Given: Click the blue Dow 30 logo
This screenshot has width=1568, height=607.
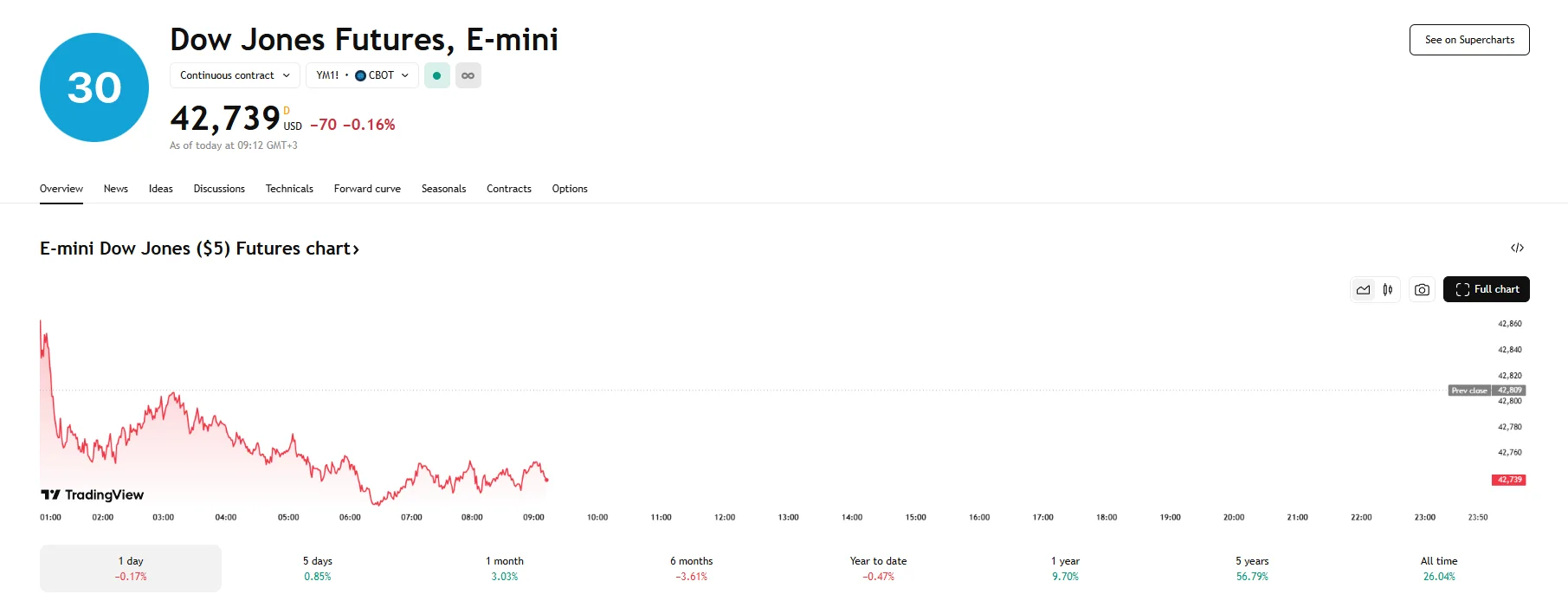Looking at the screenshot, I should (94, 87).
